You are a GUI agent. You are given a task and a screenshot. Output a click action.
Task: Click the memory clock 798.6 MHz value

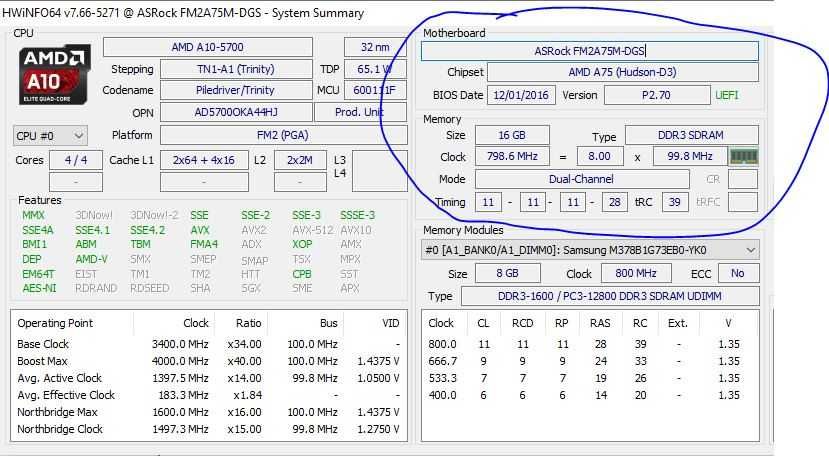(512, 156)
